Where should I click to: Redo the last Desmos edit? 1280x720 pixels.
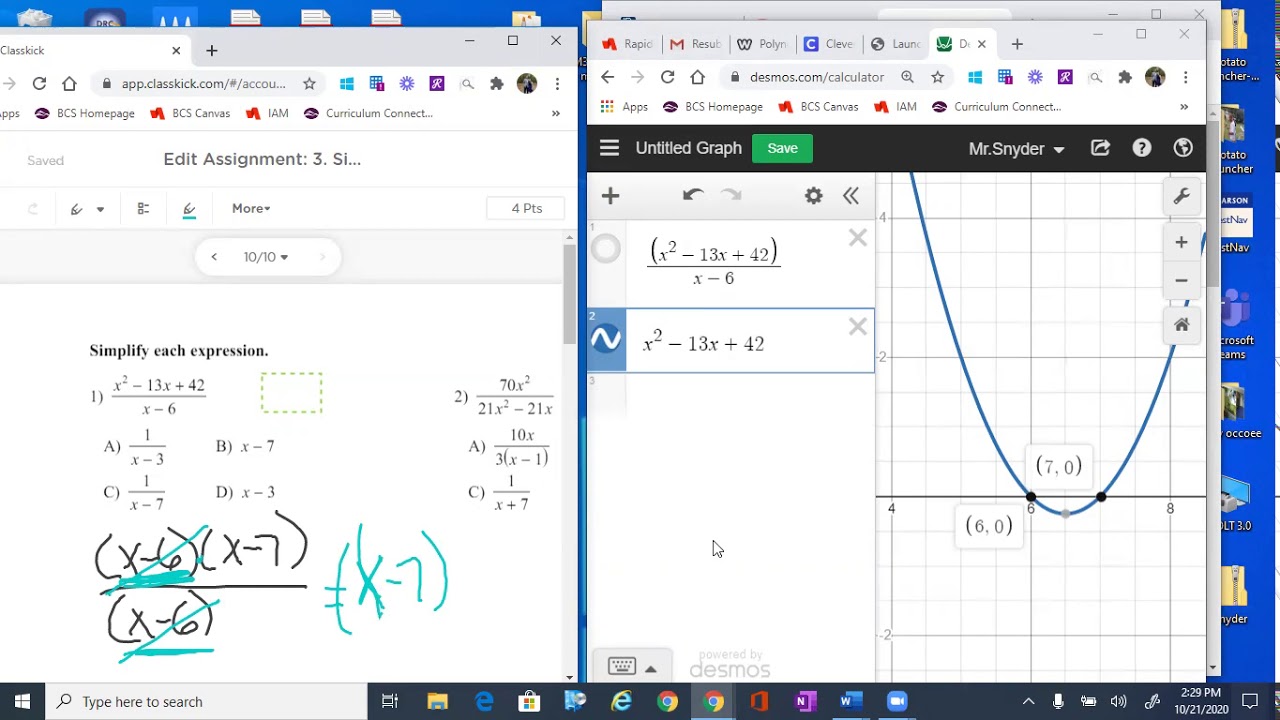pos(732,195)
